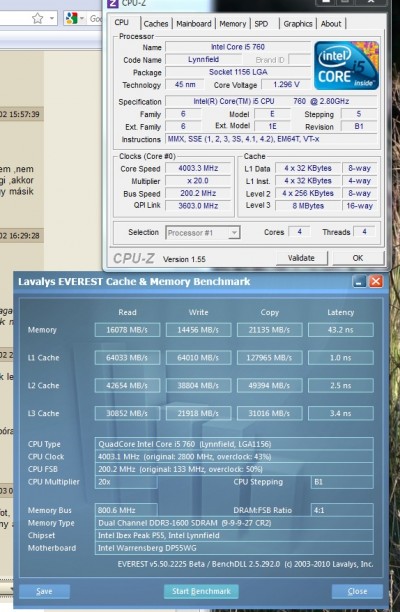Click OK in the CPU-Z window

[358, 258]
